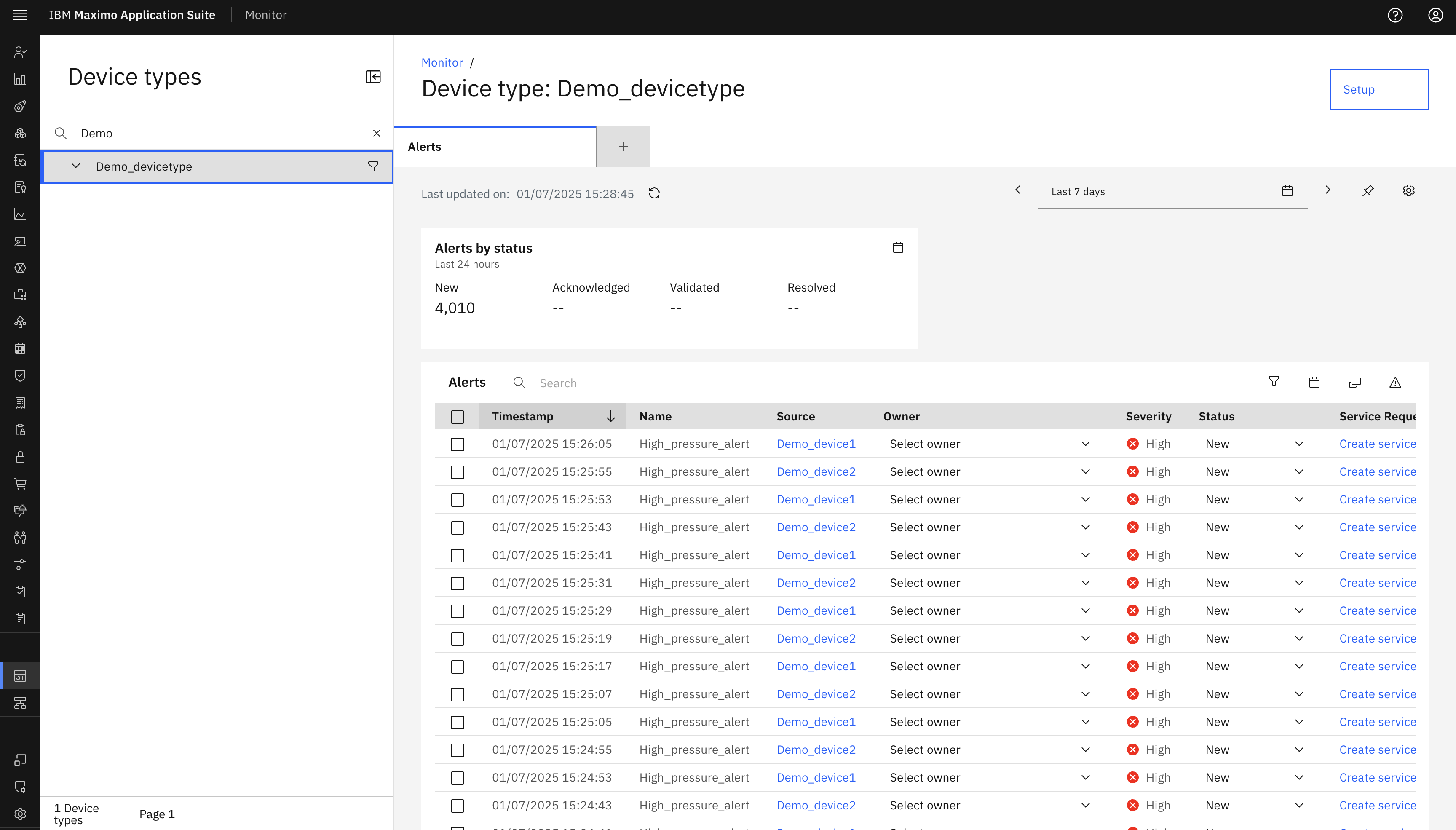This screenshot has height=830, width=1456.
Task: Open the highlighted dashboard sidebar icon
Action: tap(20, 675)
